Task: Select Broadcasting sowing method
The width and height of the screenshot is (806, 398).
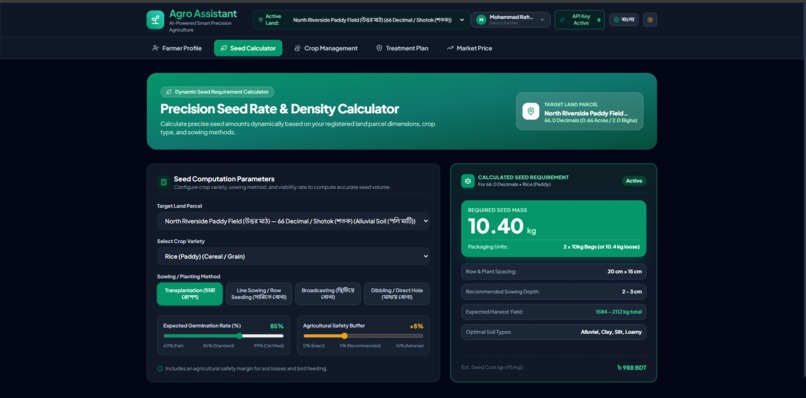Action: (x=328, y=294)
